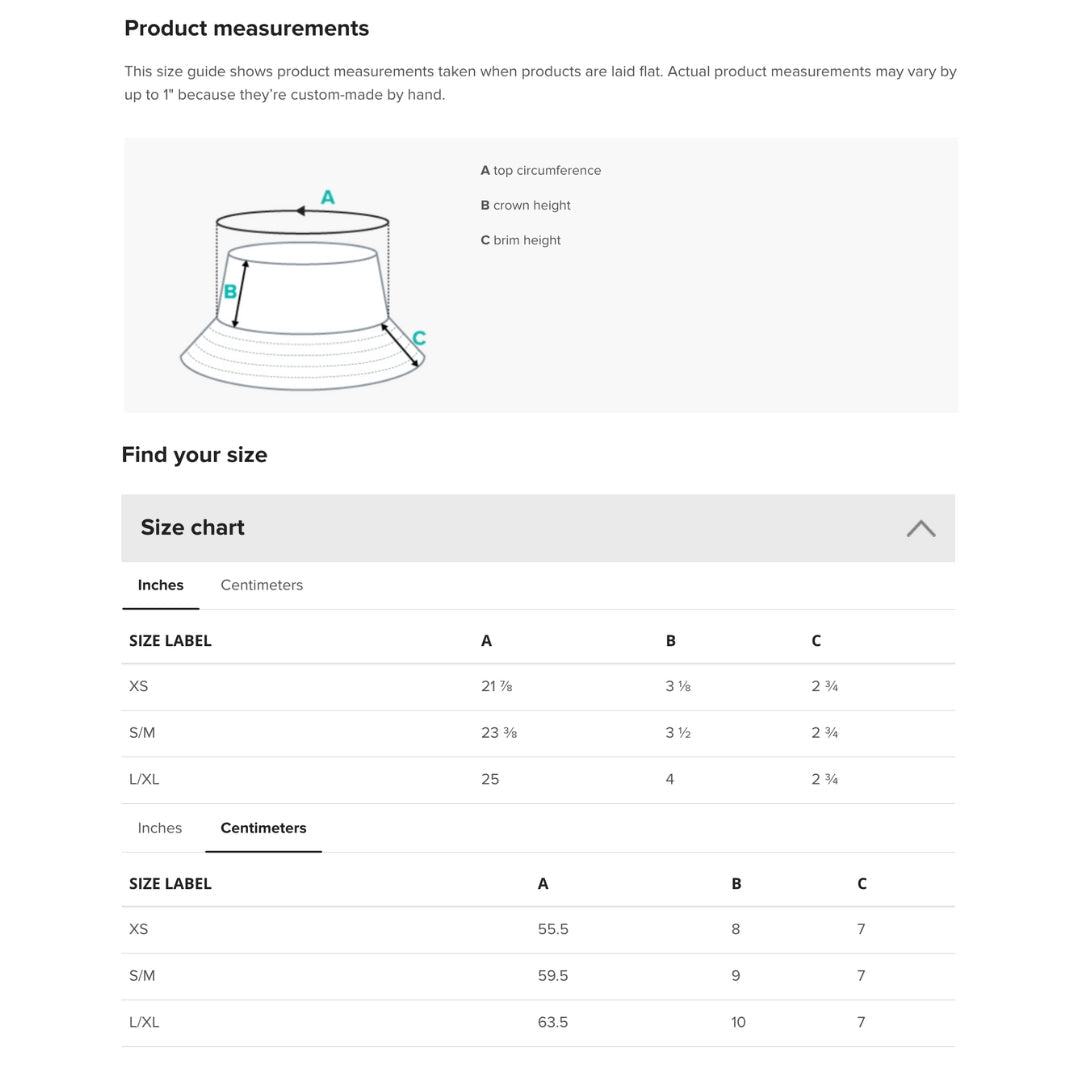Click the 25 circumference value for L/XL

[x=490, y=779]
